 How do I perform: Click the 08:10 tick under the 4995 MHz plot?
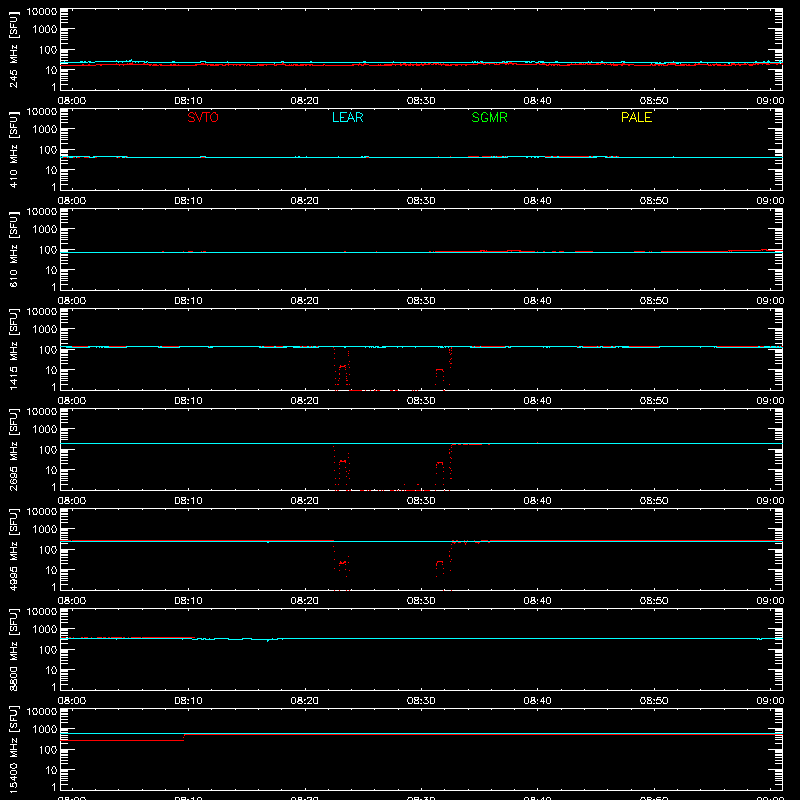pyautogui.click(x=188, y=601)
